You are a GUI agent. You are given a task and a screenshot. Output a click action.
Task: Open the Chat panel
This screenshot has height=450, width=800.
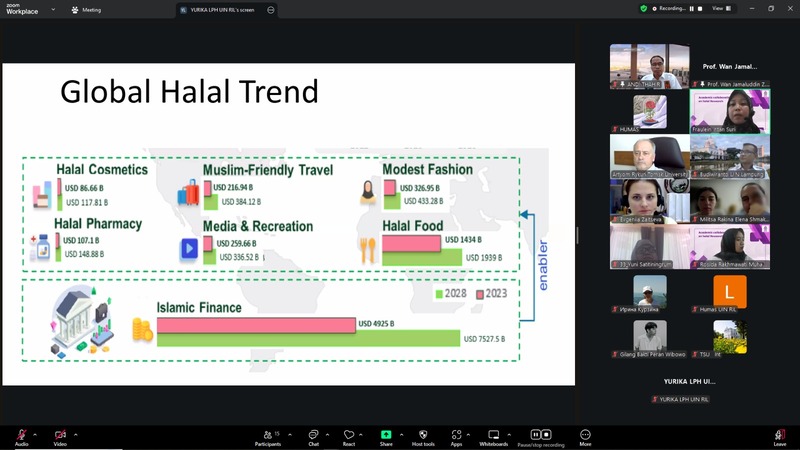(313, 436)
